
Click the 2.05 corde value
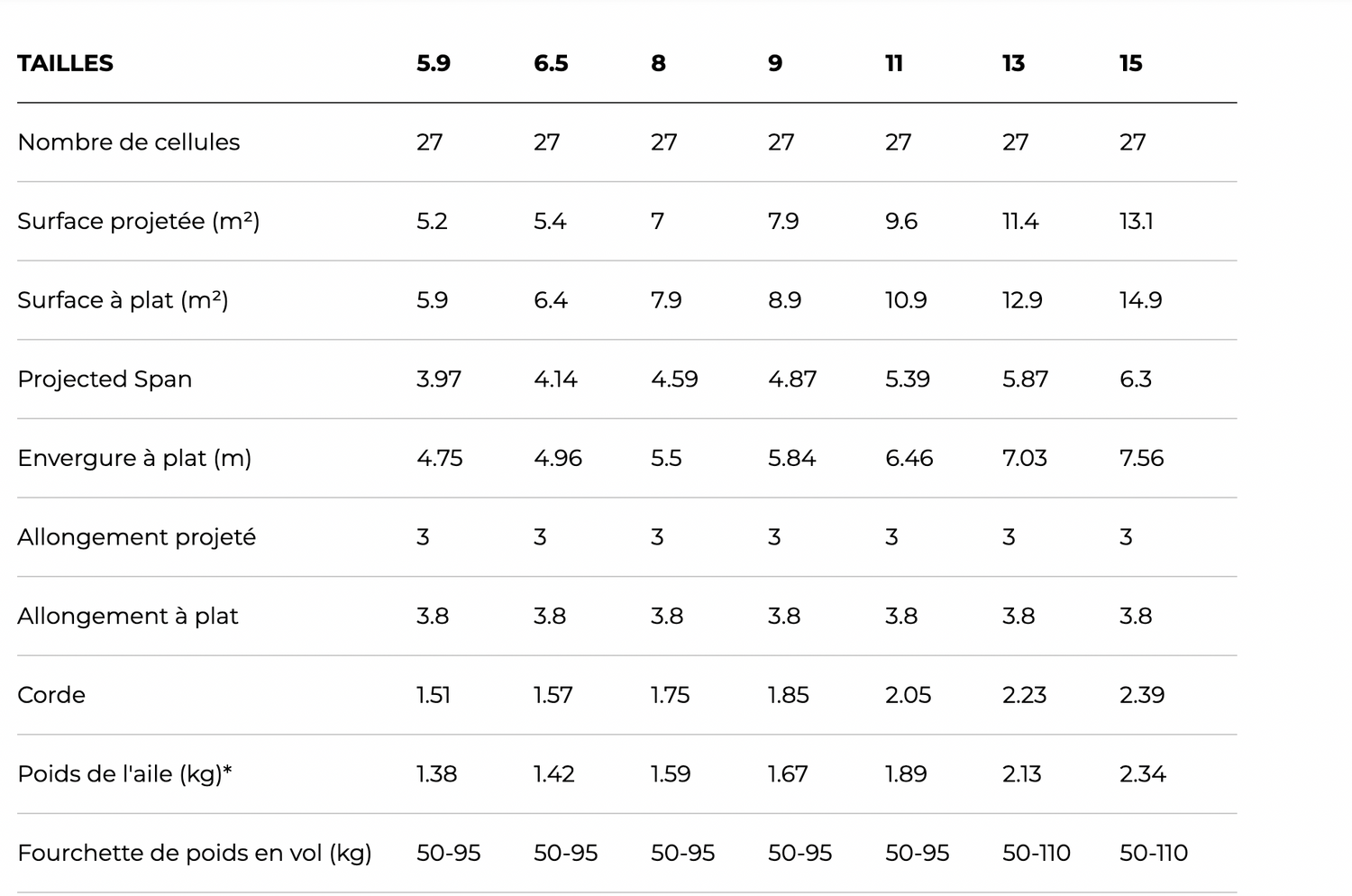[x=908, y=695]
